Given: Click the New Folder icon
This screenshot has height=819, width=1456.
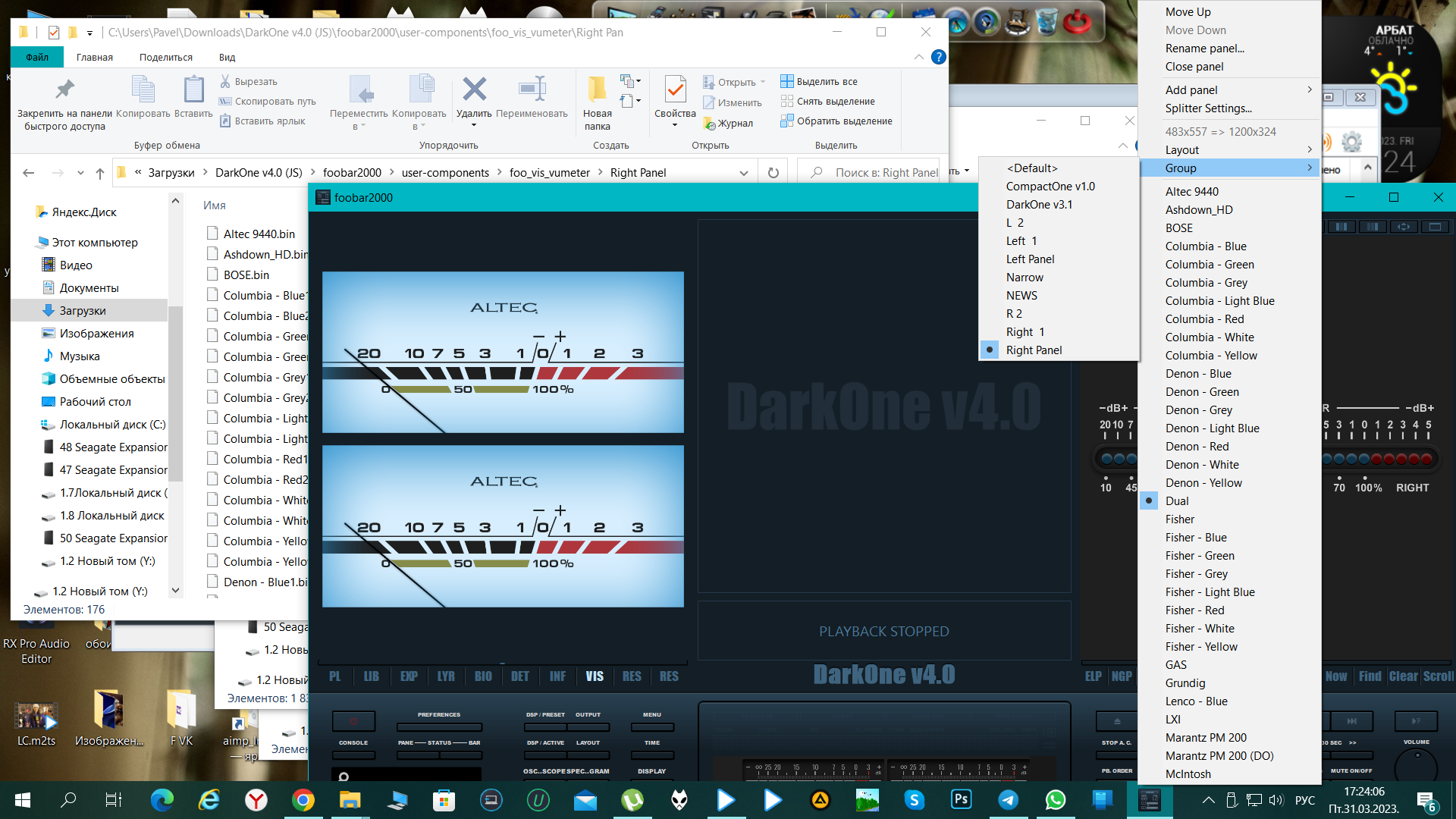Looking at the screenshot, I should click(x=597, y=89).
